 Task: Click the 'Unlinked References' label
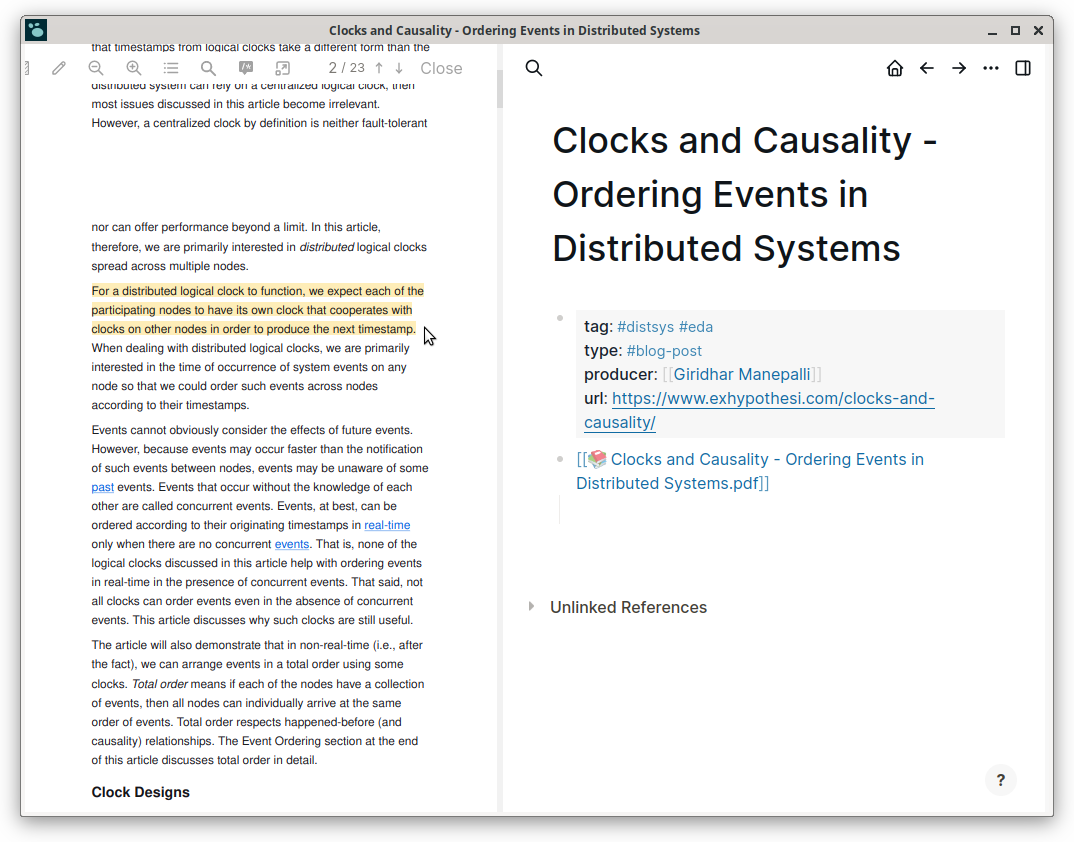628,607
